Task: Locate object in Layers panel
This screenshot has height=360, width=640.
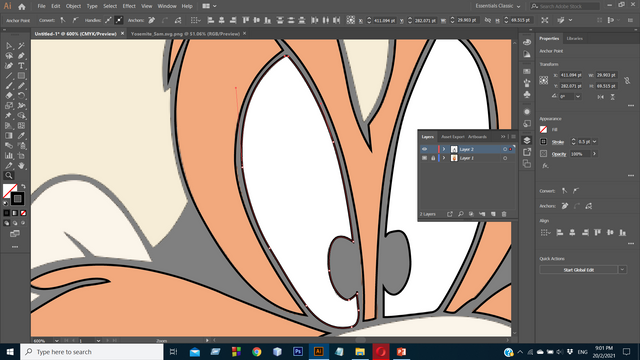Action: click(460, 214)
